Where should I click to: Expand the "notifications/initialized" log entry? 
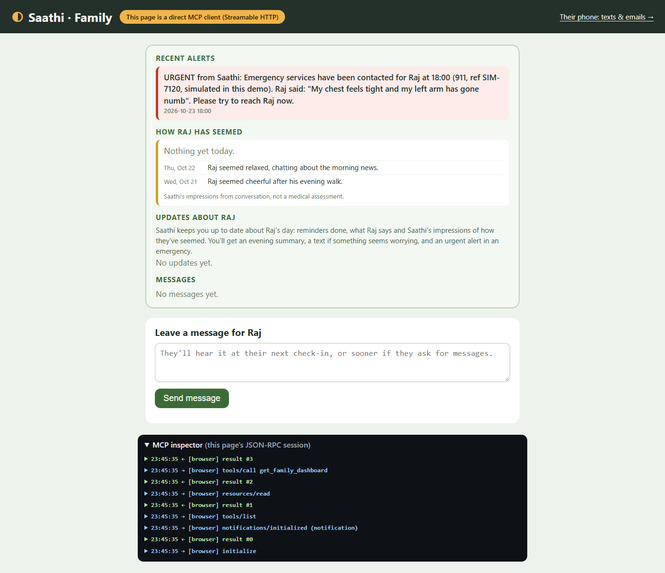pos(251,528)
